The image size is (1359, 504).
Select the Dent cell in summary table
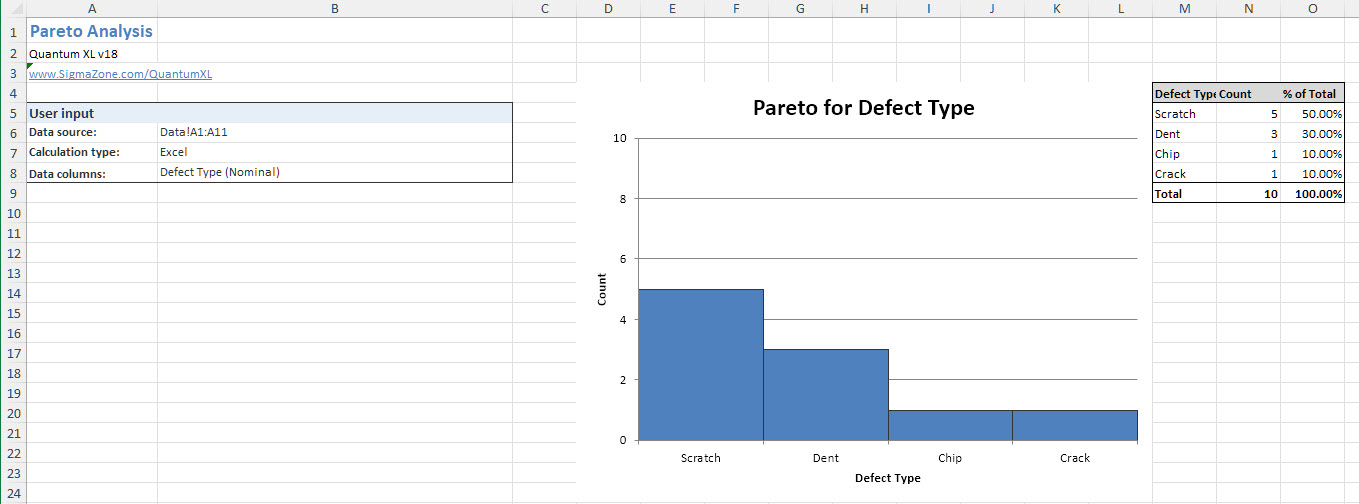1184,133
